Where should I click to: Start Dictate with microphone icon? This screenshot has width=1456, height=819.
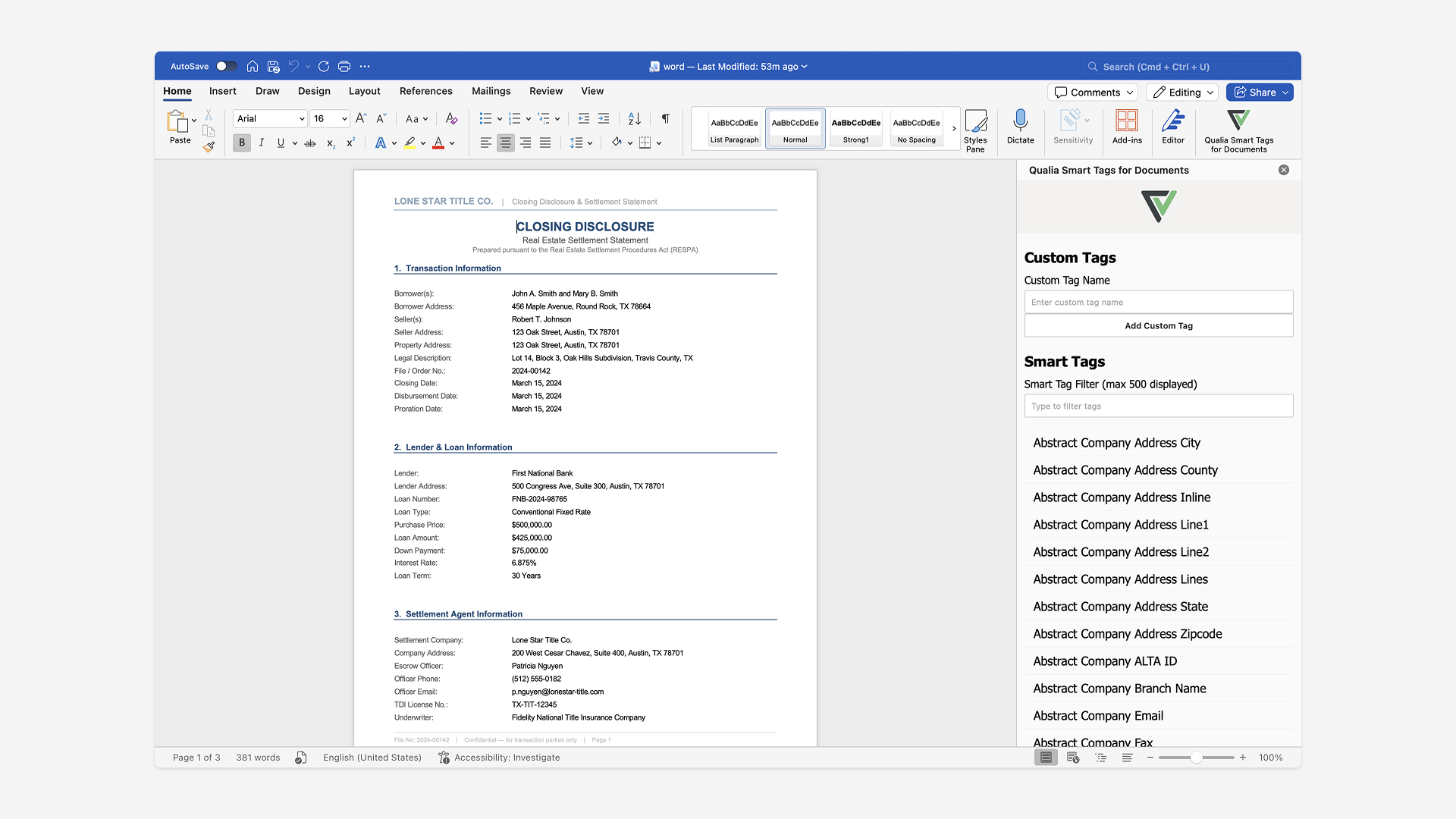[x=1021, y=126]
